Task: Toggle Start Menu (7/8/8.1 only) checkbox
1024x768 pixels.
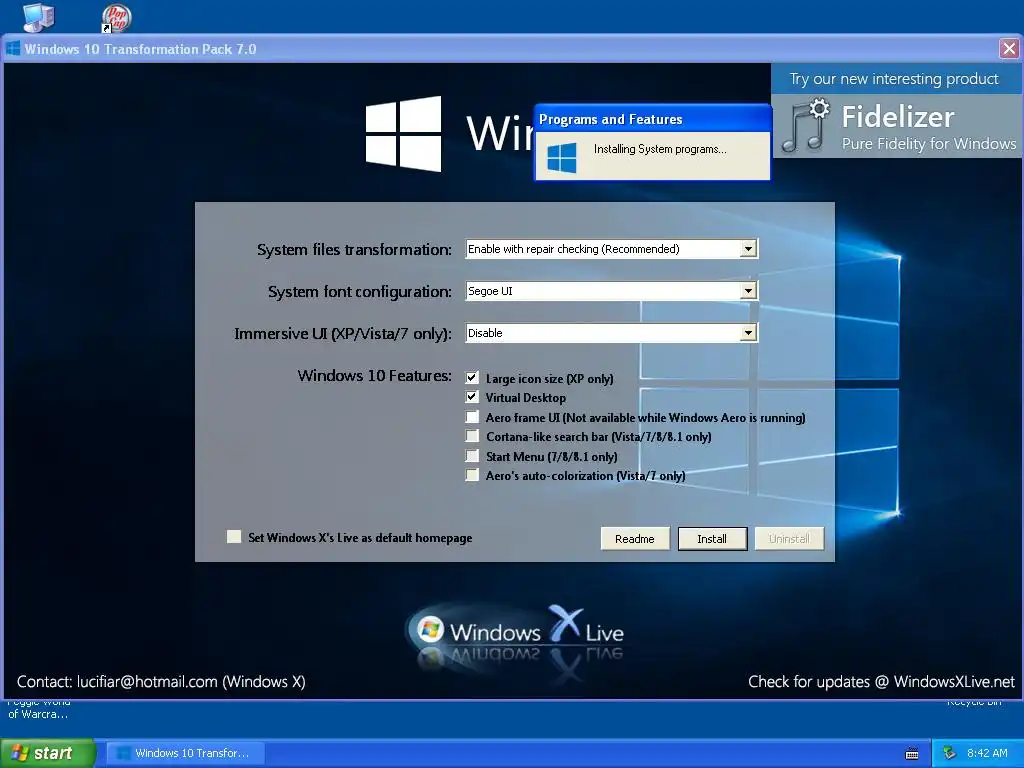Action: 472,455
